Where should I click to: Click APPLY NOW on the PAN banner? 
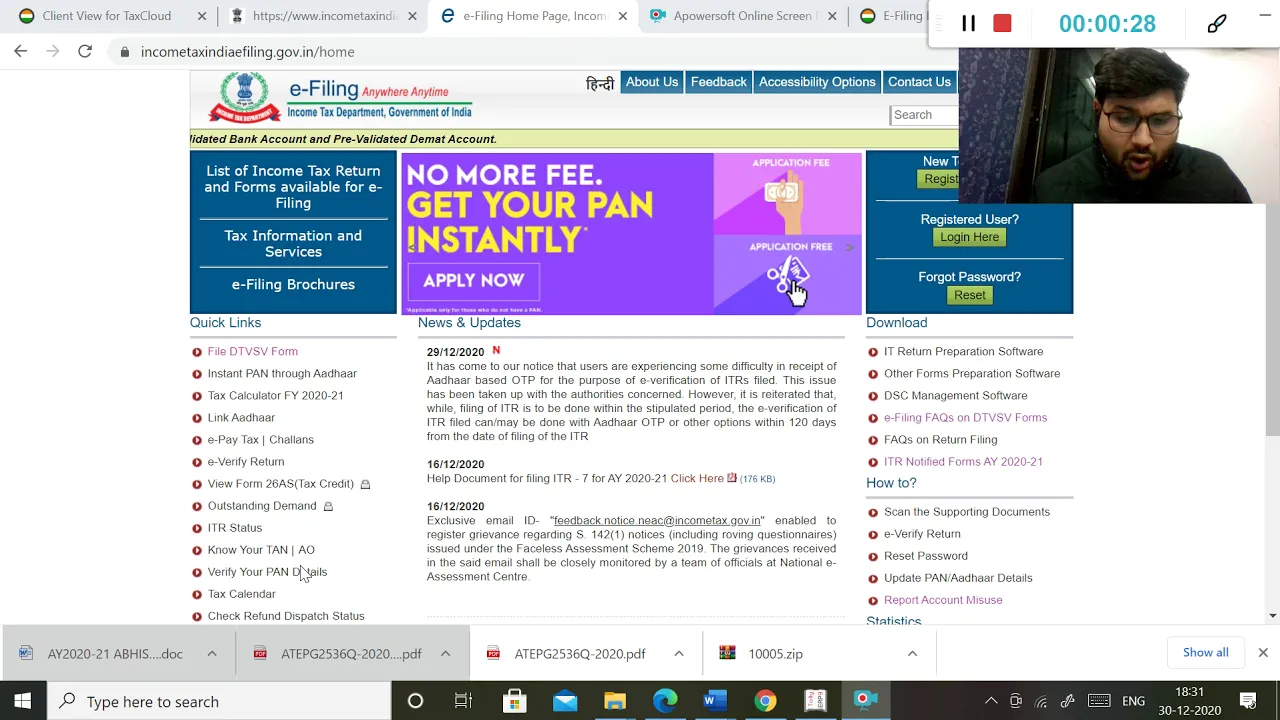(473, 281)
